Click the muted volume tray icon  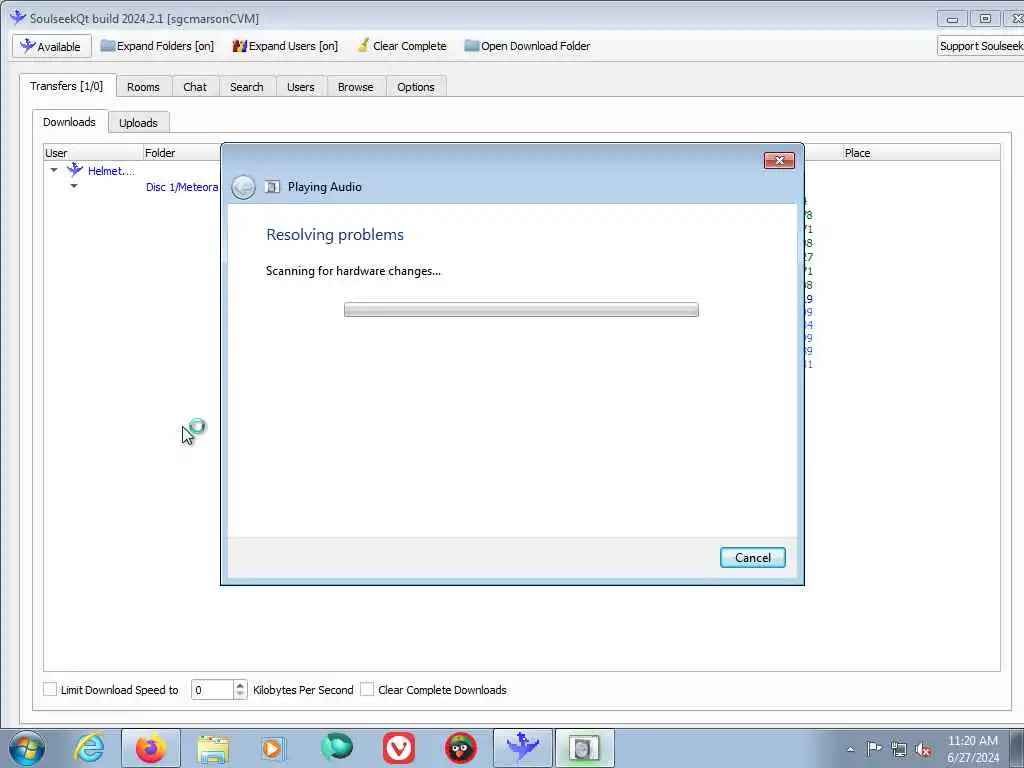(x=923, y=749)
